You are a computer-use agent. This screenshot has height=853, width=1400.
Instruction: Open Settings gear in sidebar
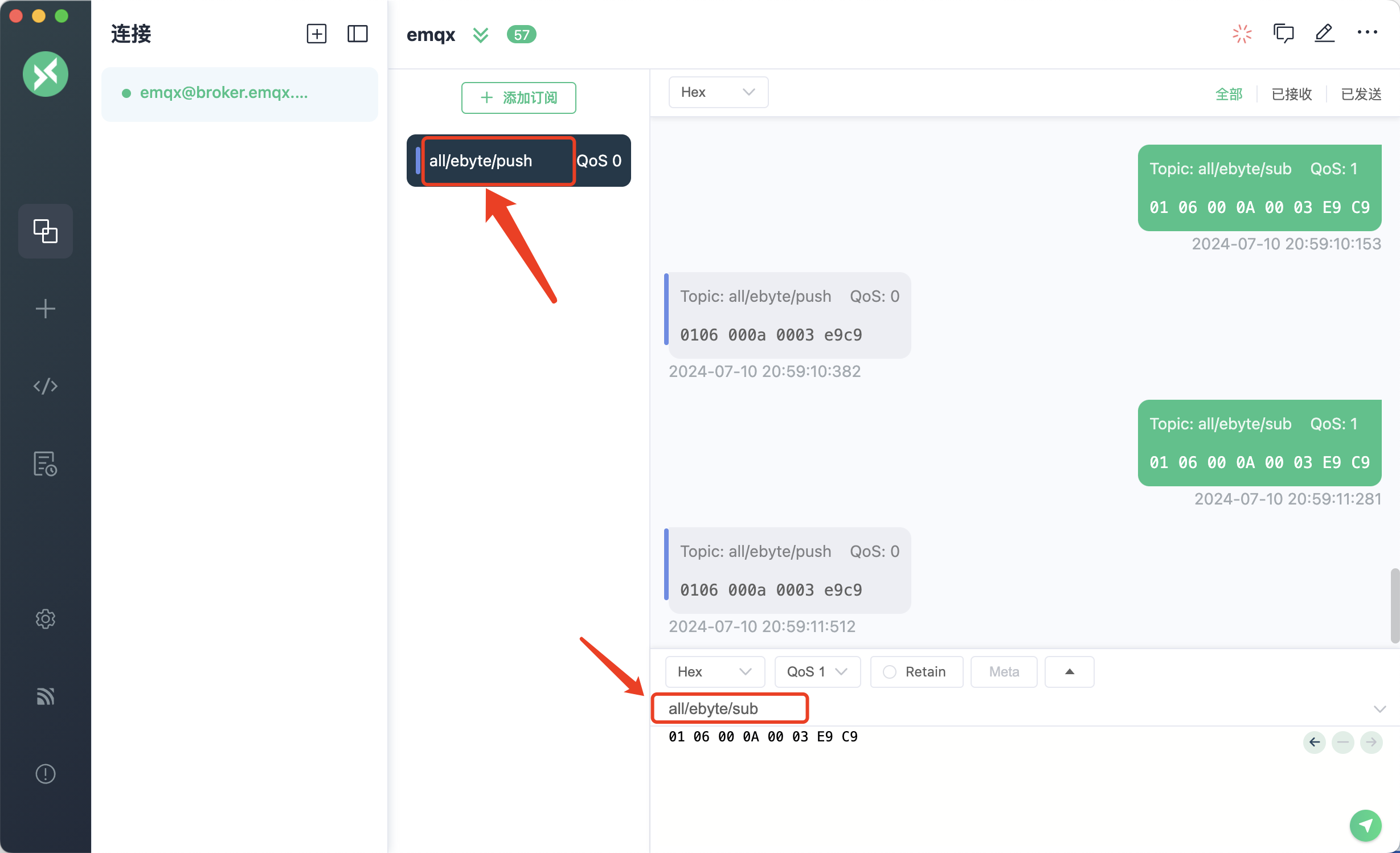tap(45, 618)
